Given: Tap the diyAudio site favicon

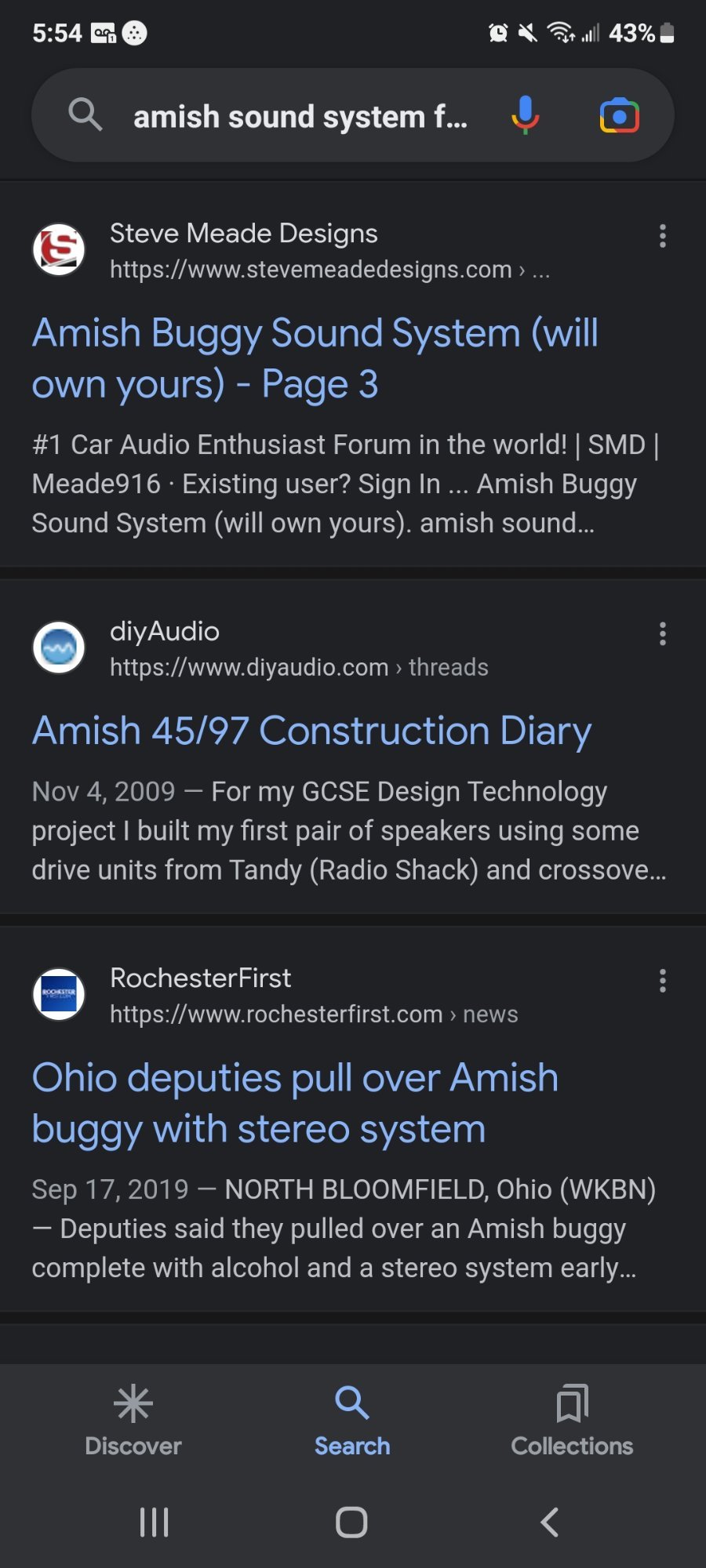Looking at the screenshot, I should pyautogui.click(x=59, y=648).
